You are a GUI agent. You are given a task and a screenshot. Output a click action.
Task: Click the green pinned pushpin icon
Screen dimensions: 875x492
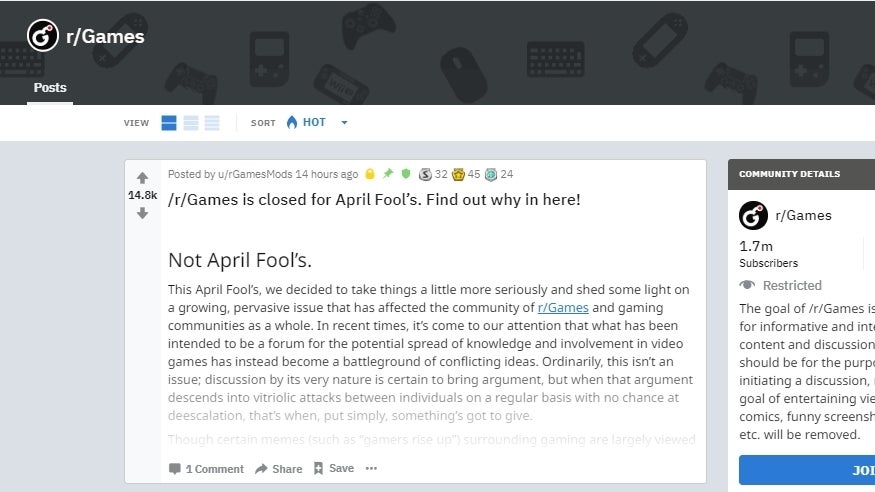point(388,174)
